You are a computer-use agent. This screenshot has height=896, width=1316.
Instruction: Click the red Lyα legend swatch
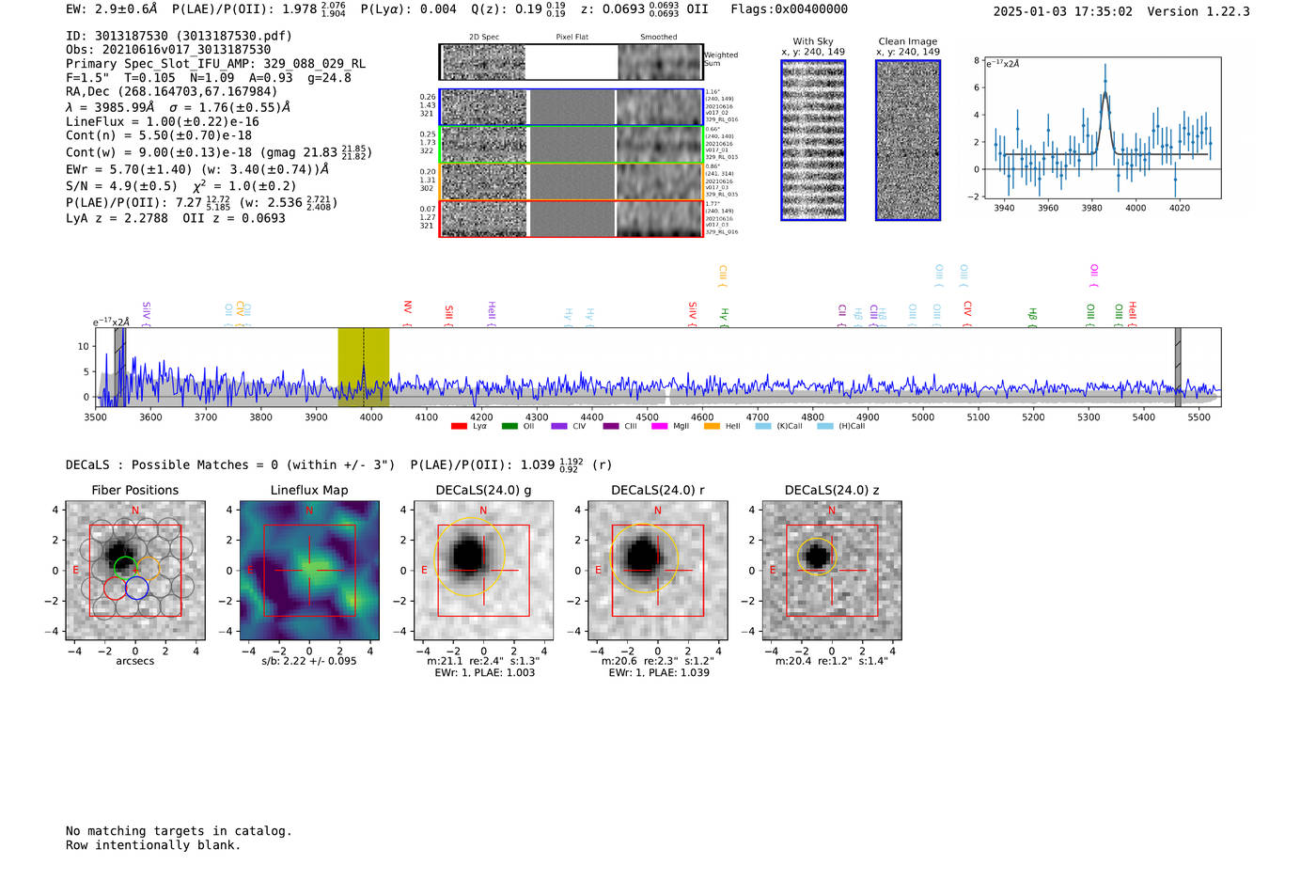459,427
